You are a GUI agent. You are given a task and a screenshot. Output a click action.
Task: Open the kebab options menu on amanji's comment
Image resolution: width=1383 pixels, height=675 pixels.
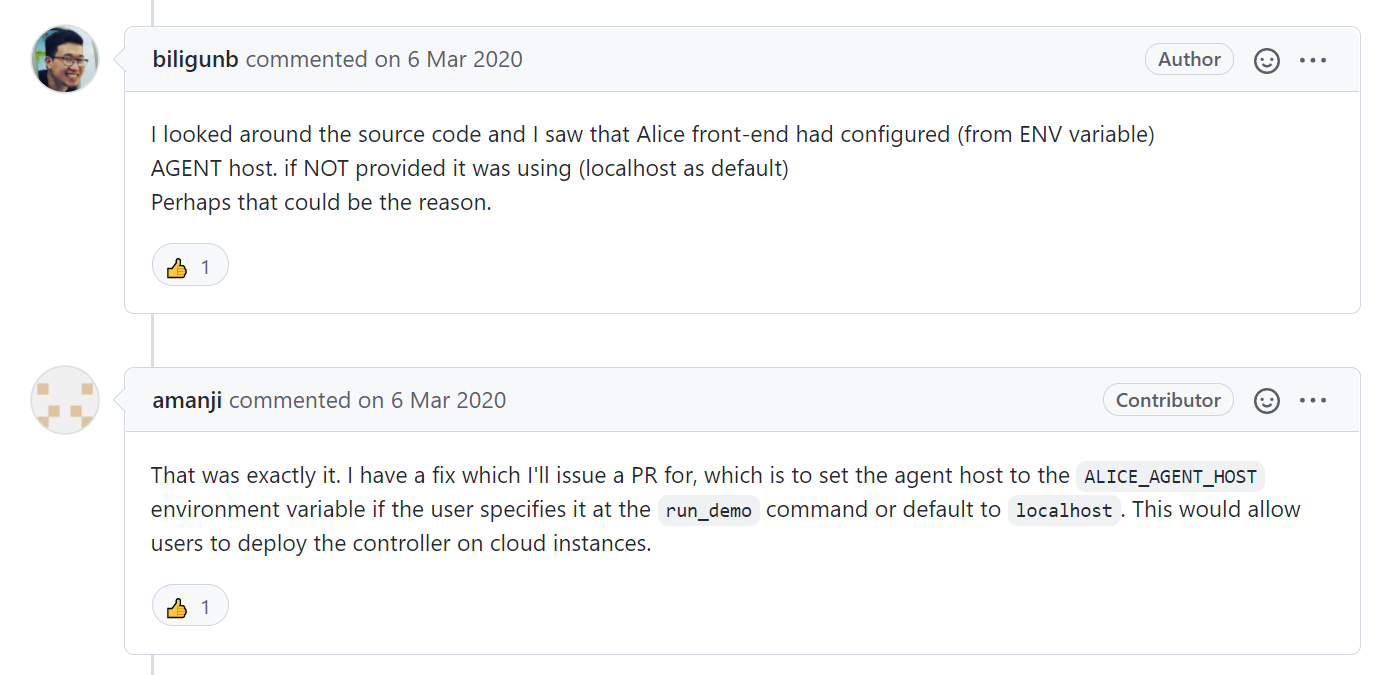(1313, 400)
